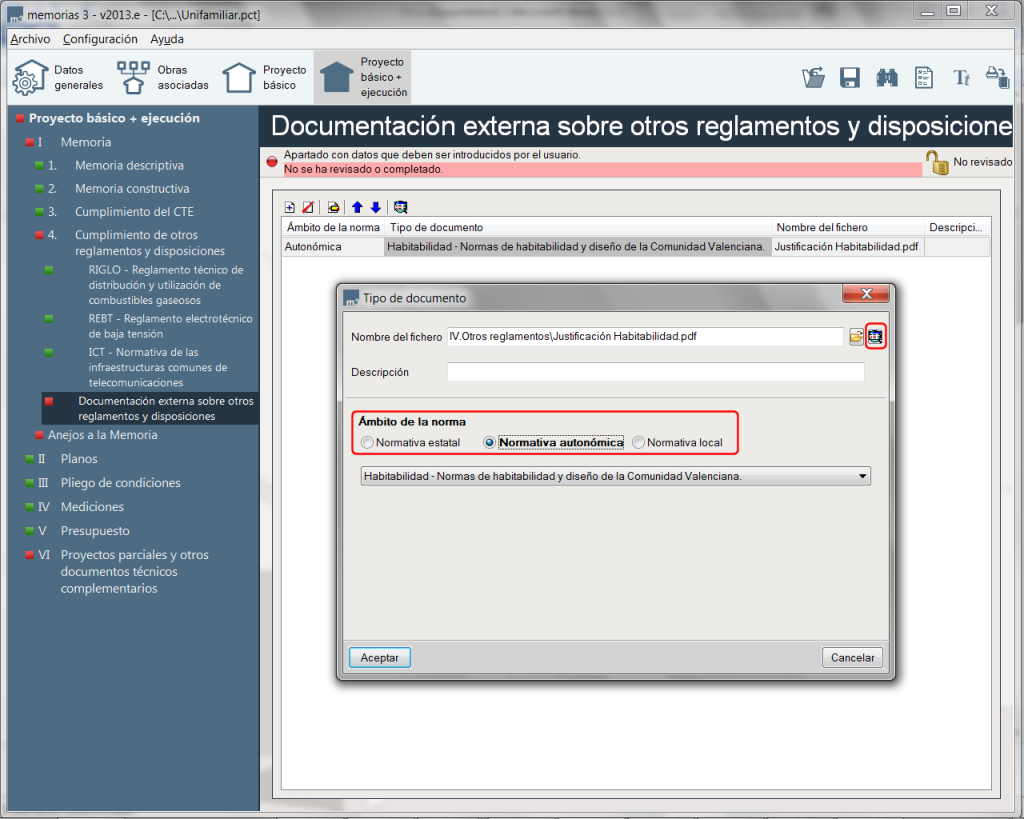Open text font settings (Tt icon)

point(961,78)
